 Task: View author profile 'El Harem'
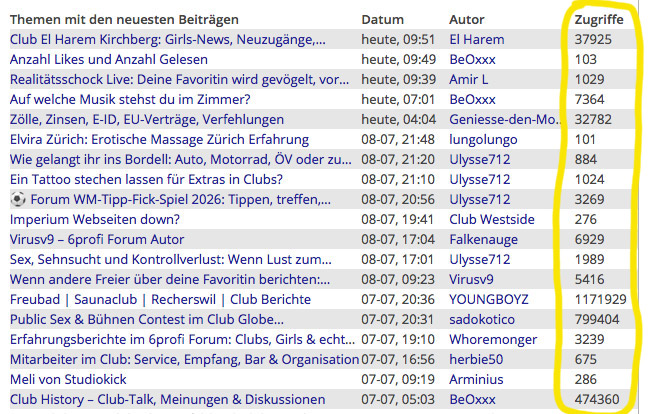pyautogui.click(x=477, y=40)
